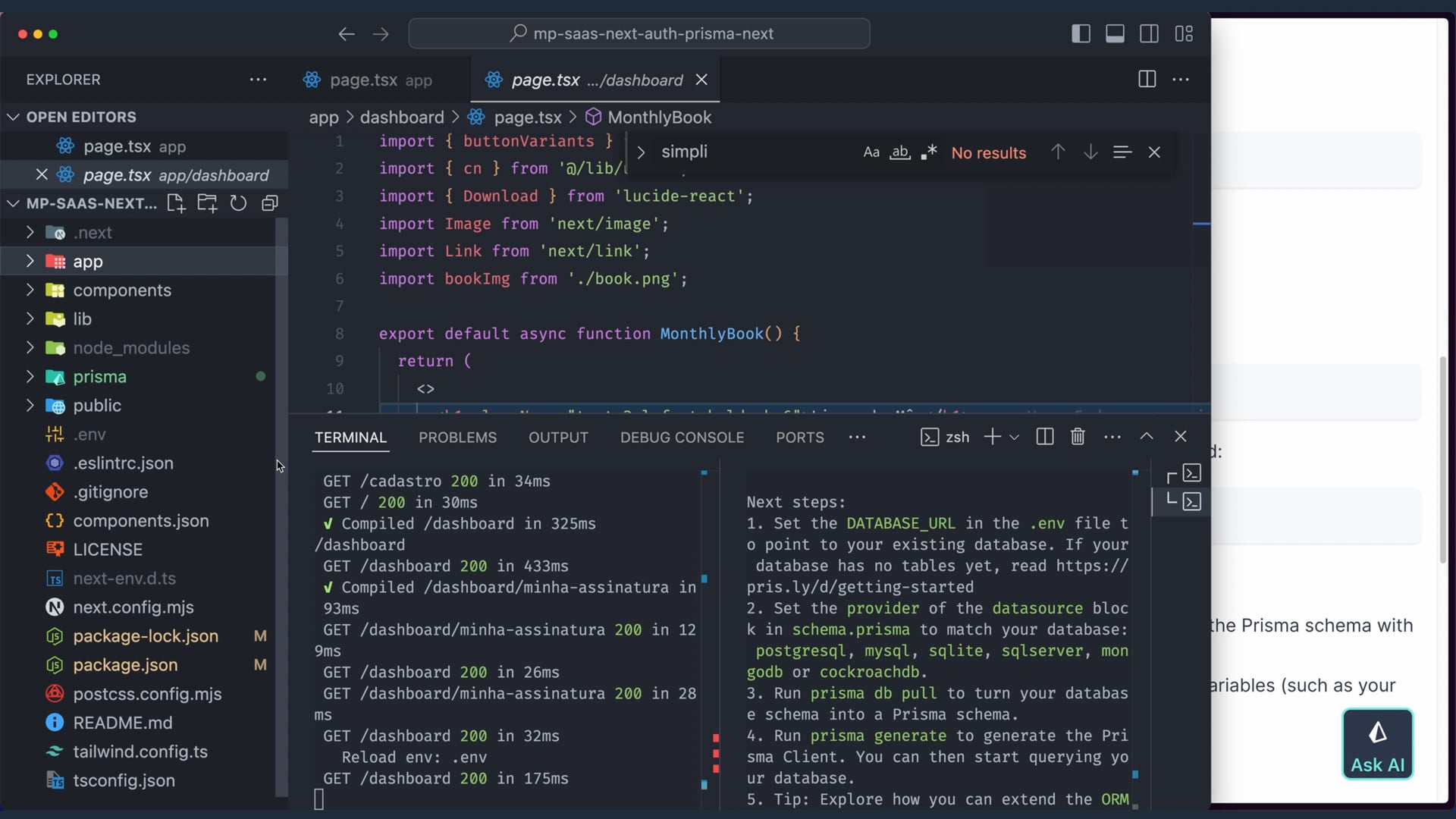Split the editor to the right
This screenshot has width=1456, height=819.
[x=1147, y=80]
